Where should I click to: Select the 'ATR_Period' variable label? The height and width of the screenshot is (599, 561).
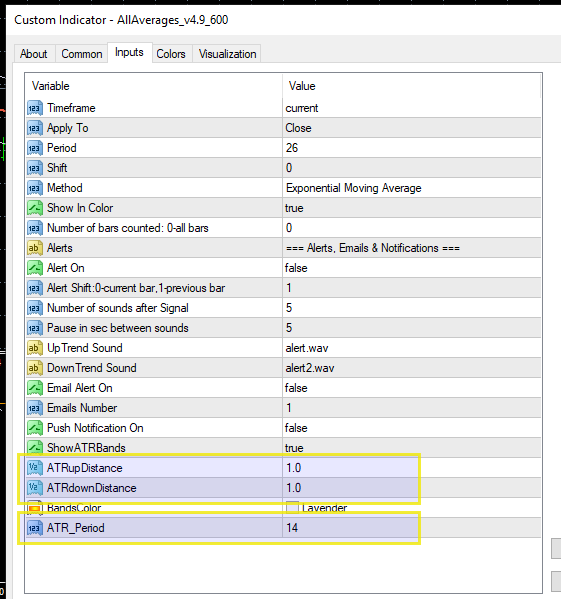[76, 528]
